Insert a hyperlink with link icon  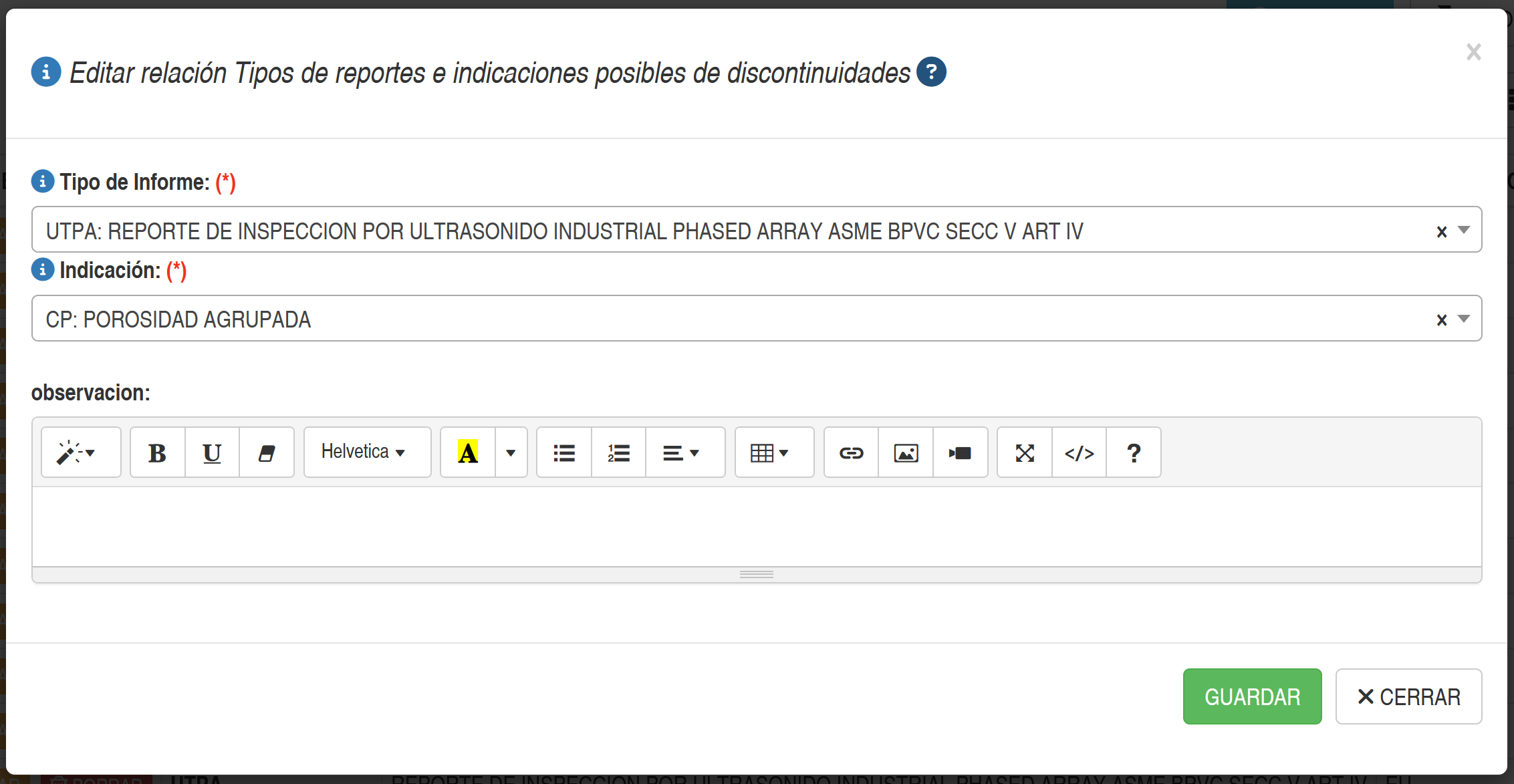click(x=851, y=453)
